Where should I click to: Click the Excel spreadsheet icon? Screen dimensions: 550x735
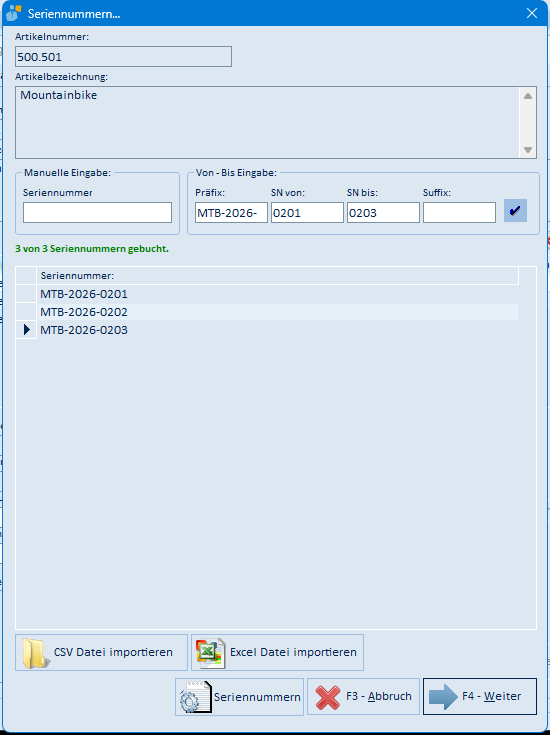(x=211, y=652)
